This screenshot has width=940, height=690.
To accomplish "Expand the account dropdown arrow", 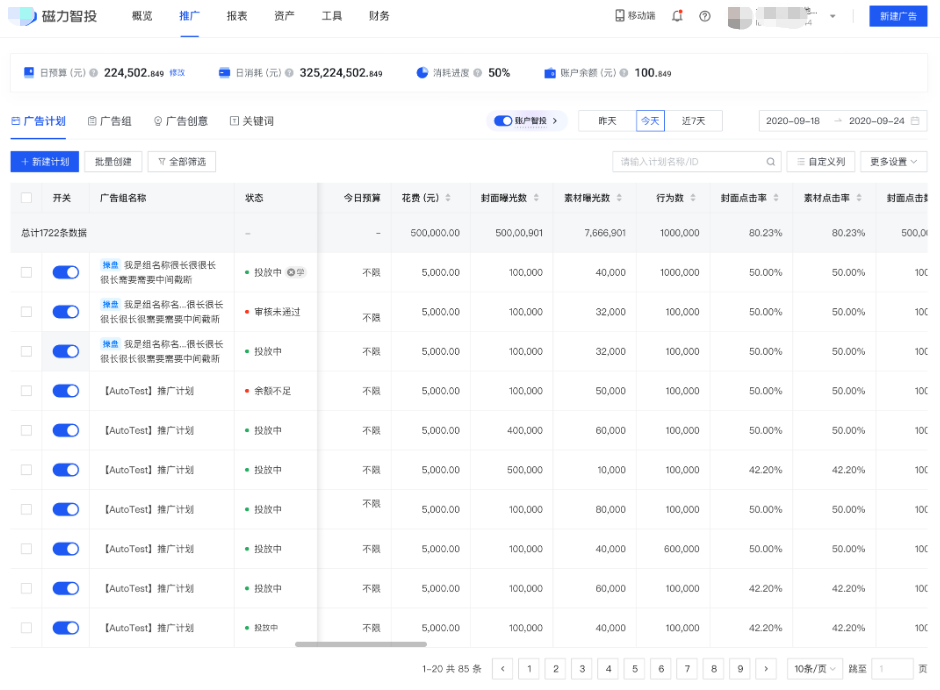I will coord(832,16).
